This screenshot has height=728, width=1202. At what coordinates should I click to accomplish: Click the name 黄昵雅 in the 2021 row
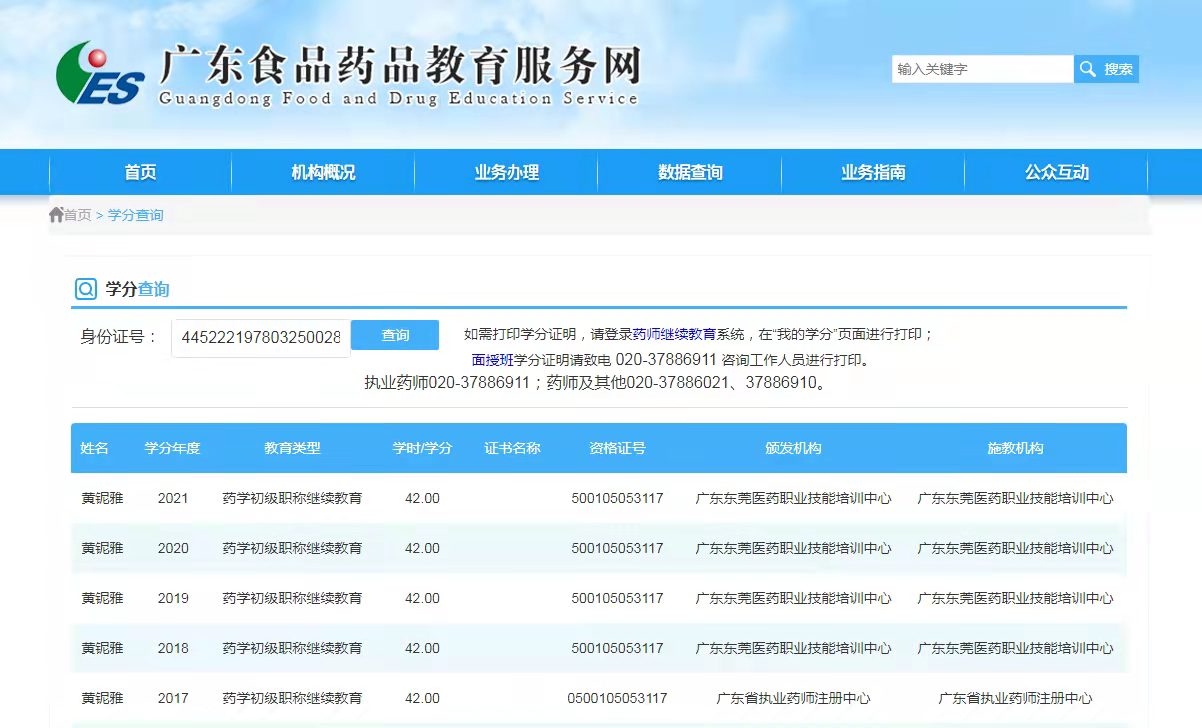point(102,498)
